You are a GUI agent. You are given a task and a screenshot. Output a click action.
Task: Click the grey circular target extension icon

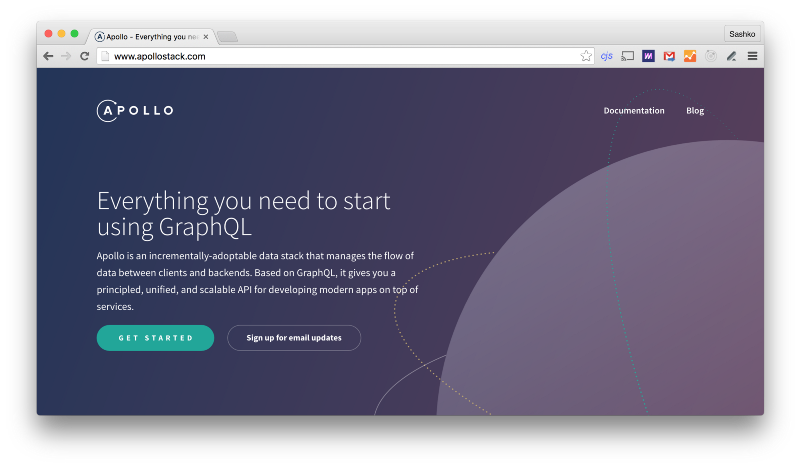[x=711, y=56]
